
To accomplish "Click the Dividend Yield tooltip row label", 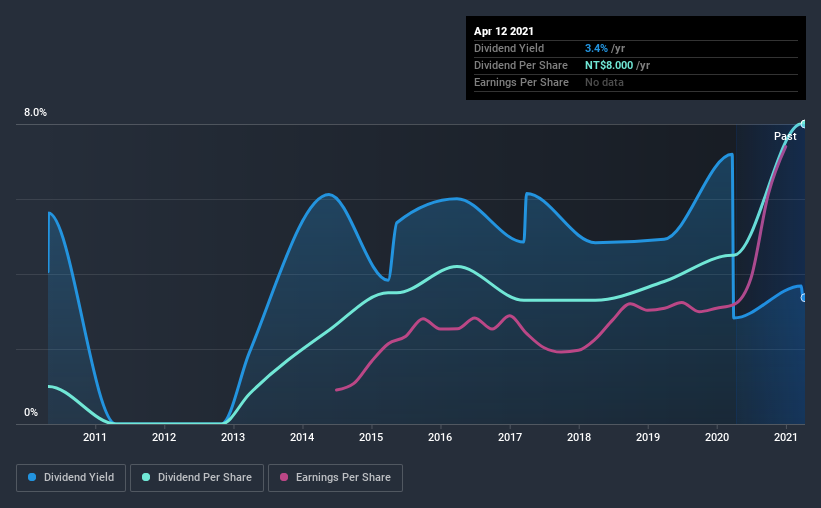I will click(x=509, y=48).
